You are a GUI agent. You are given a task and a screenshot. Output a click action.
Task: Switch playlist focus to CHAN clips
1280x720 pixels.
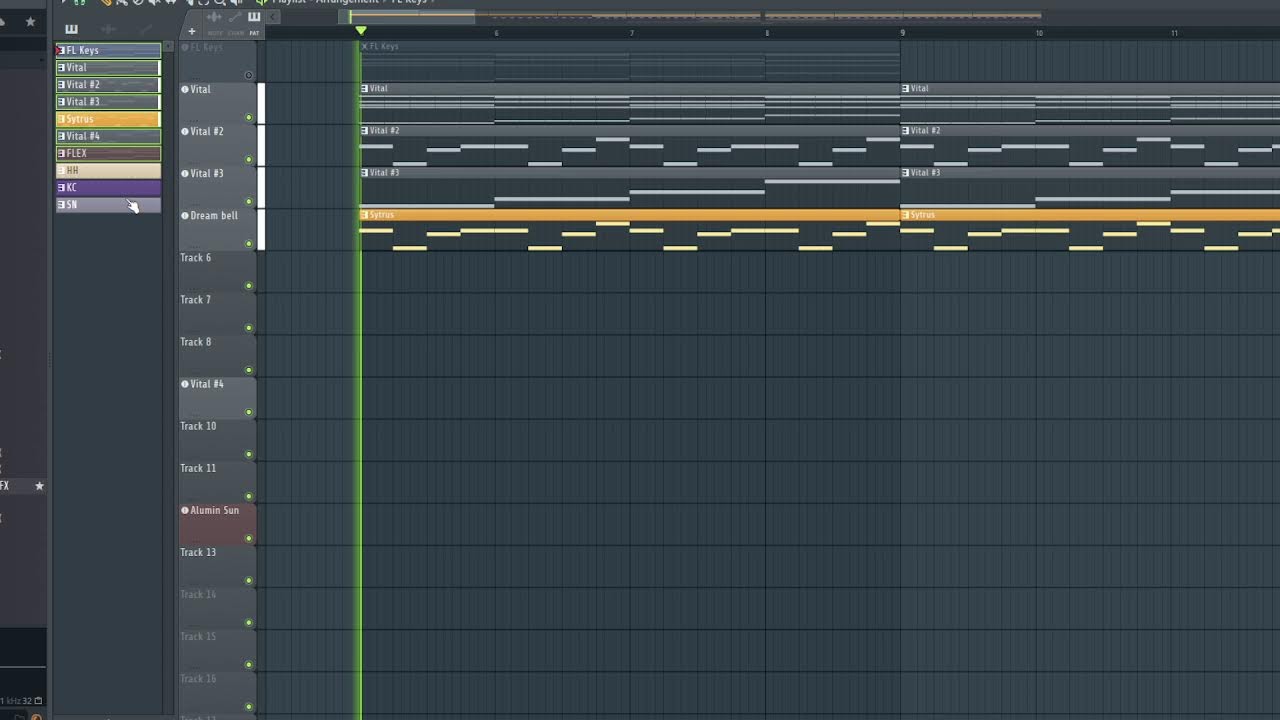point(236,33)
